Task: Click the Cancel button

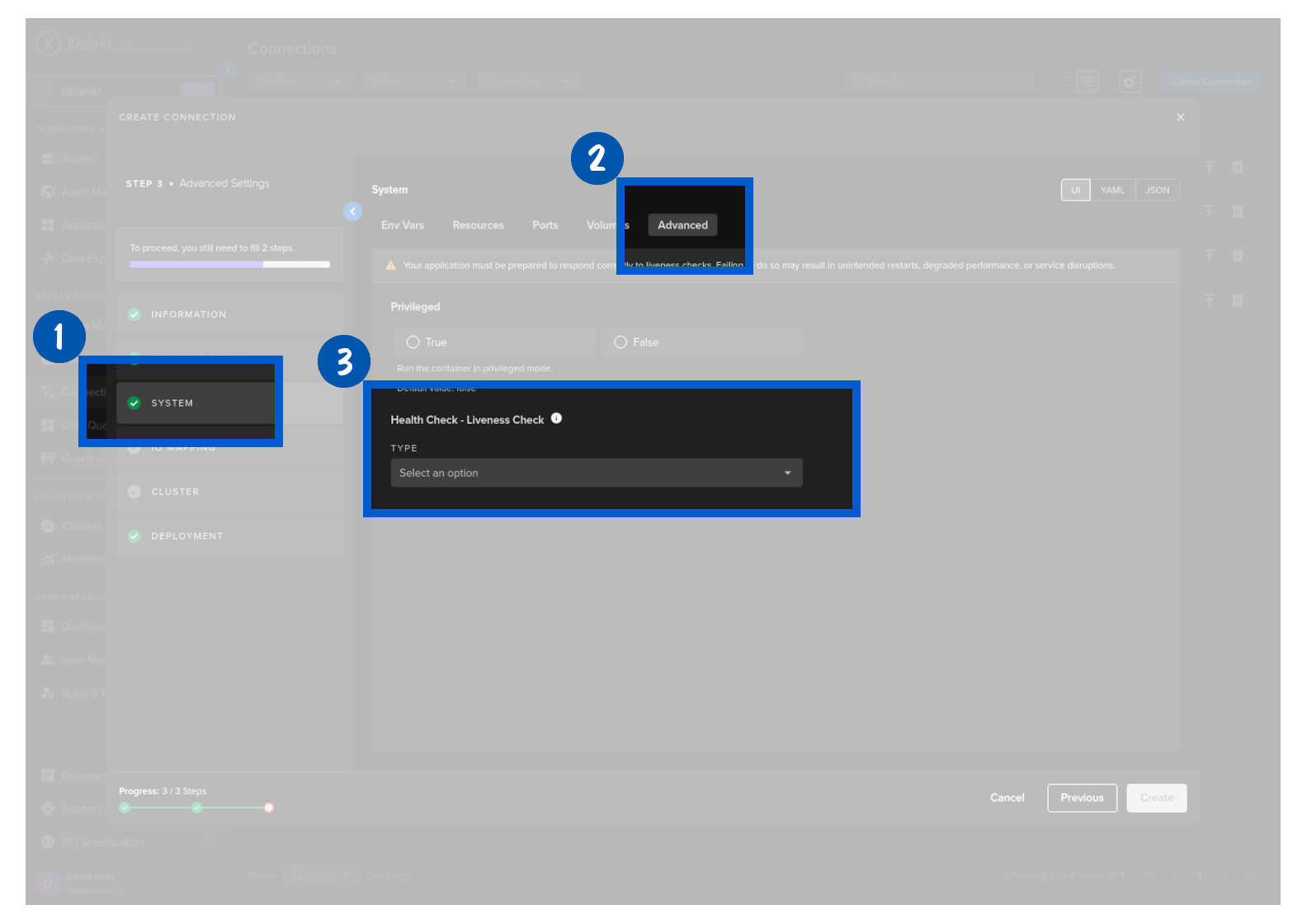Action: click(1007, 798)
